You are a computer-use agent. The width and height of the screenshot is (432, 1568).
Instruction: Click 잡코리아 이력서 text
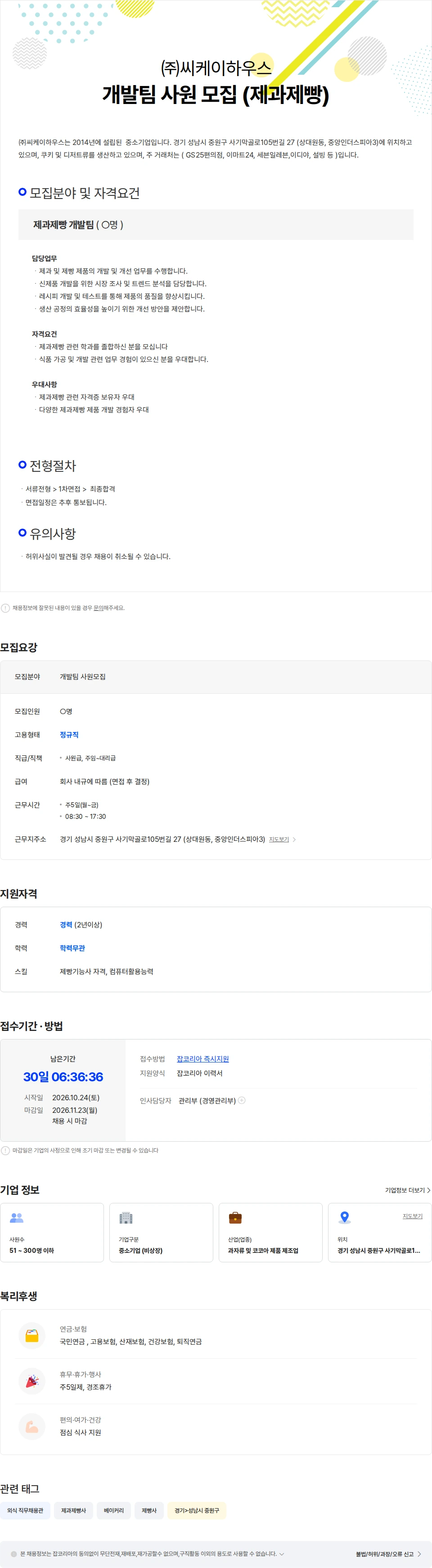click(199, 1073)
